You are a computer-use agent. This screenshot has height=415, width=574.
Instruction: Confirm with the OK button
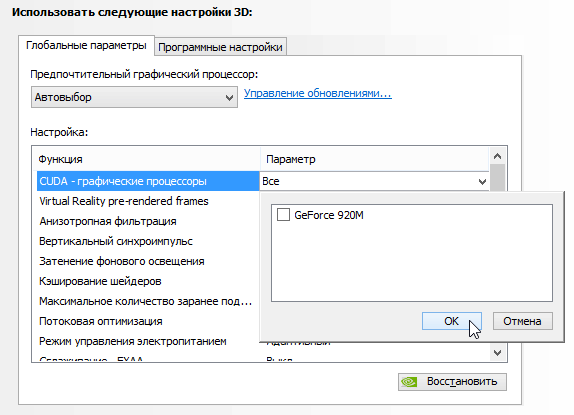[451, 321]
